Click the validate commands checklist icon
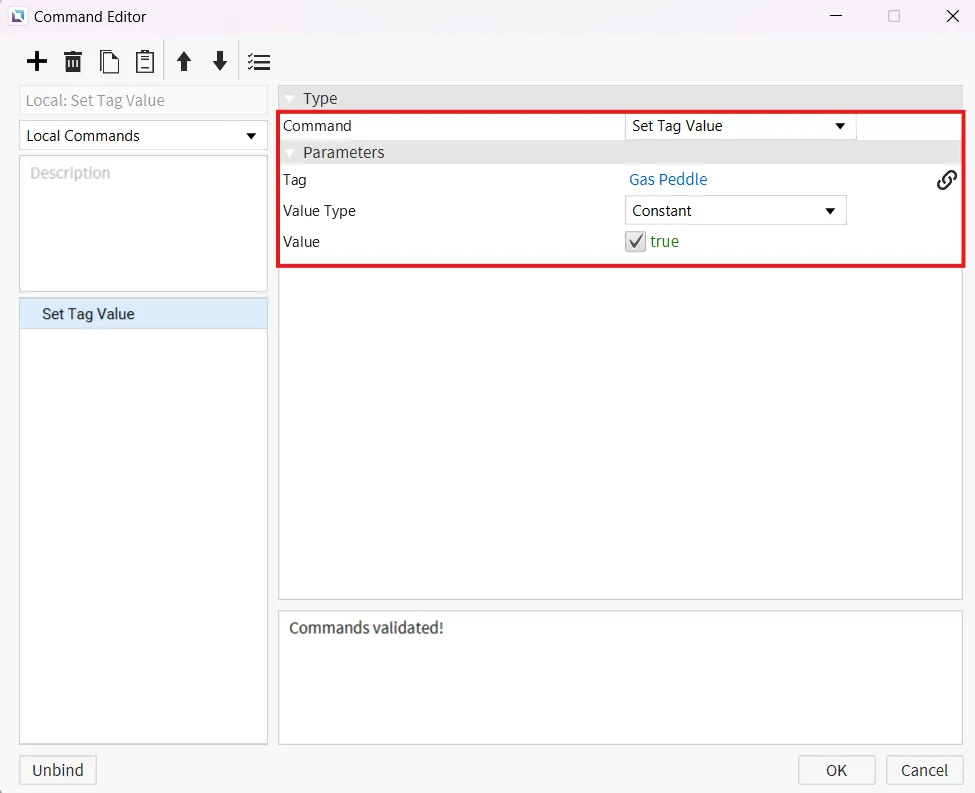The image size is (975, 793). [x=259, y=62]
